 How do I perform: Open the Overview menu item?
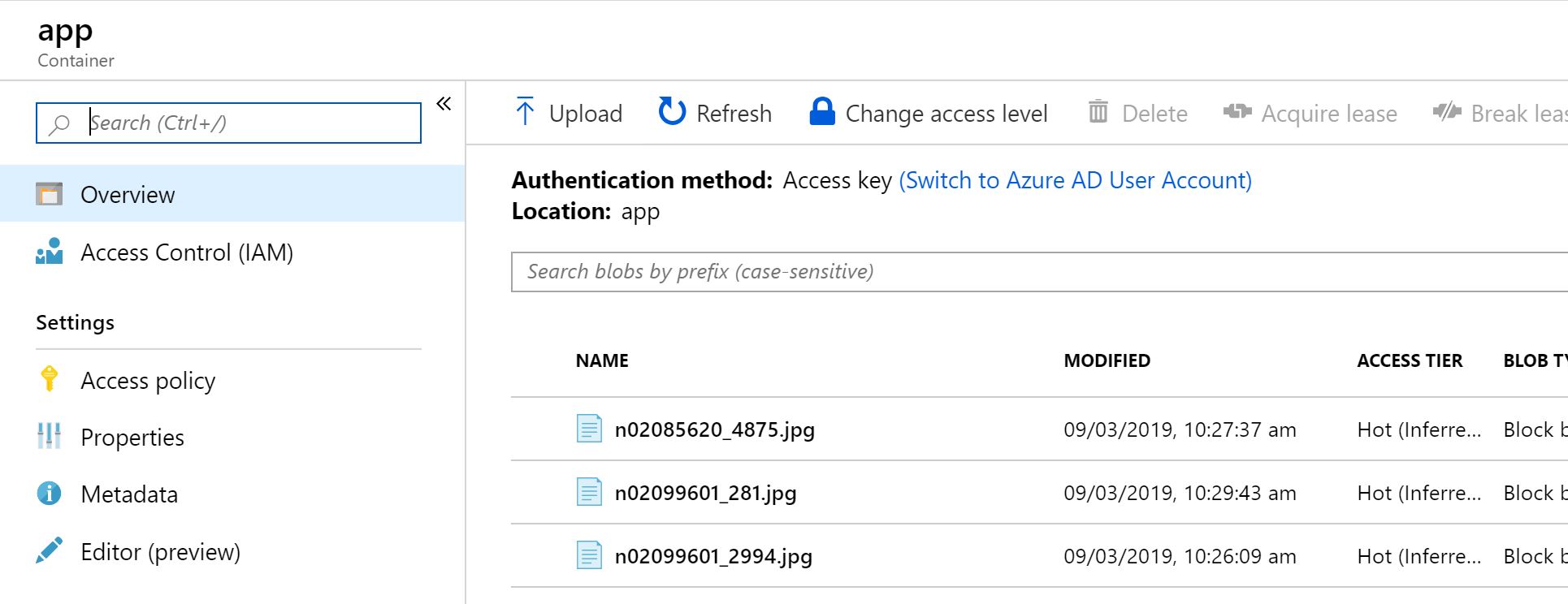point(232,194)
